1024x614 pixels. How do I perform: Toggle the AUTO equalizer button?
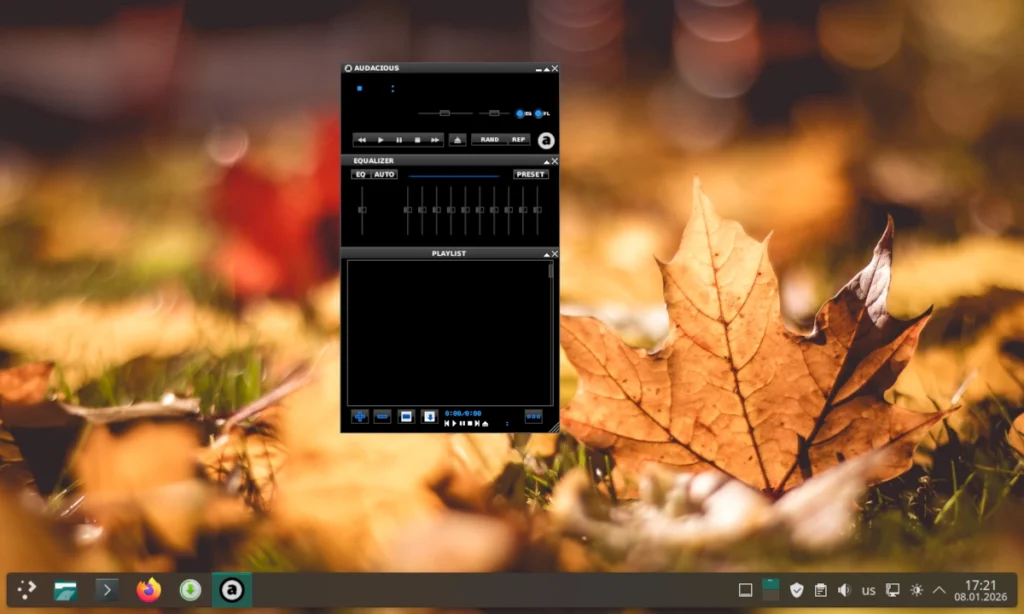tap(384, 174)
